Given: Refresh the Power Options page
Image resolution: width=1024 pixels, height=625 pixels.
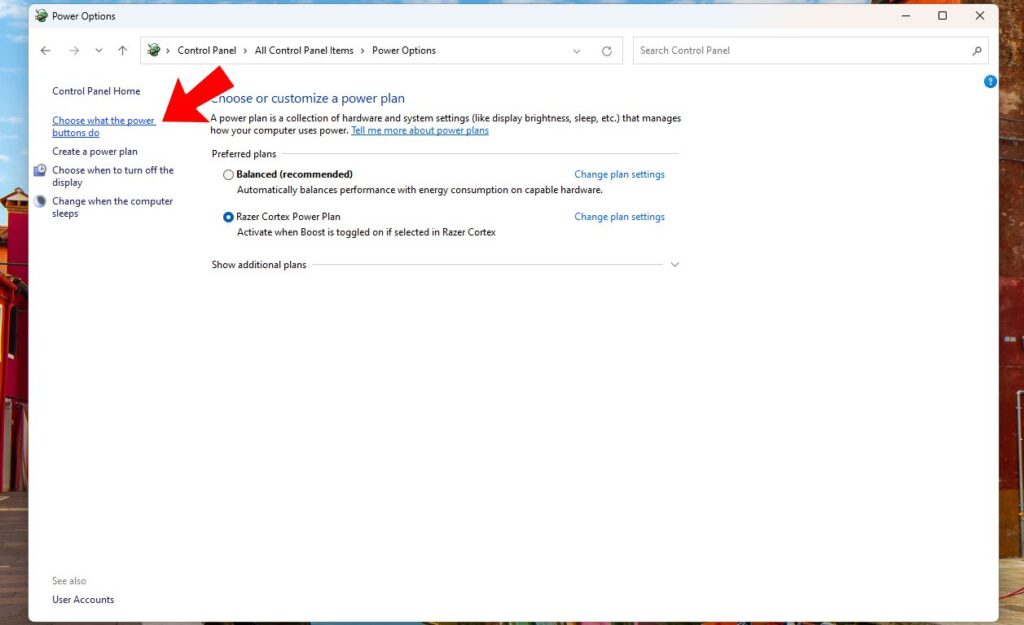Looking at the screenshot, I should tap(607, 51).
